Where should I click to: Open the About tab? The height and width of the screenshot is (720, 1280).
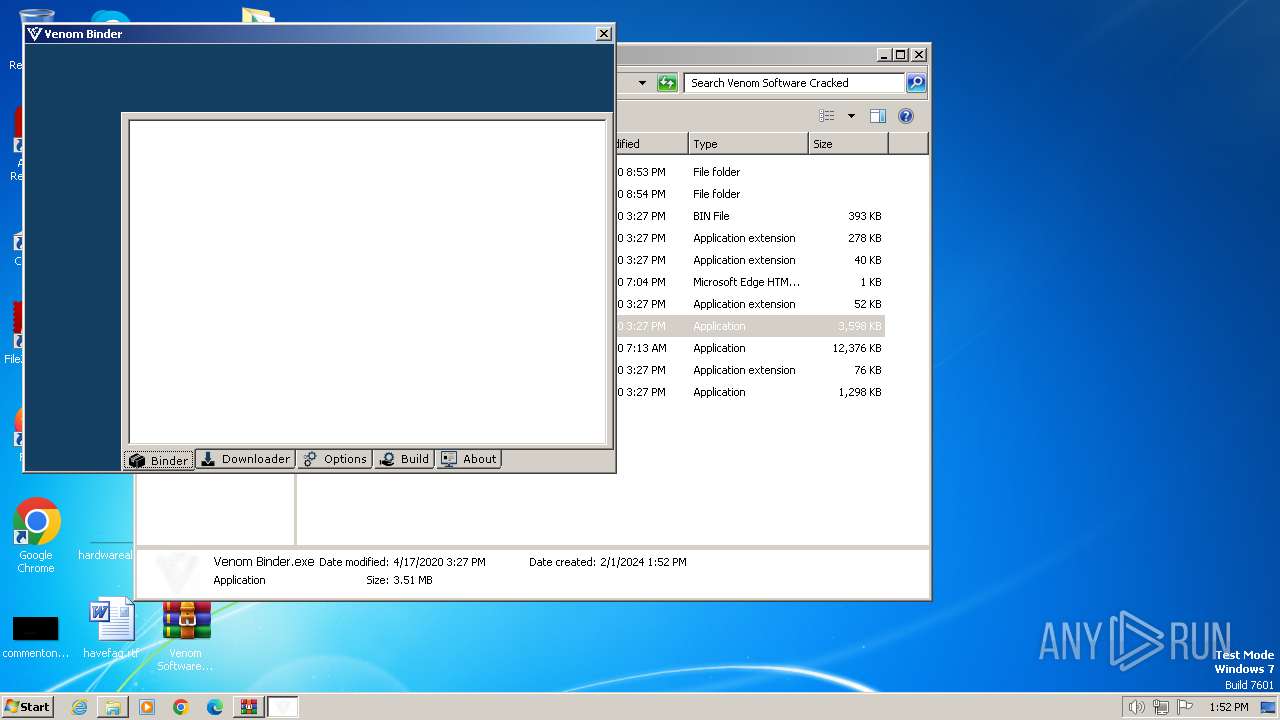click(x=469, y=459)
